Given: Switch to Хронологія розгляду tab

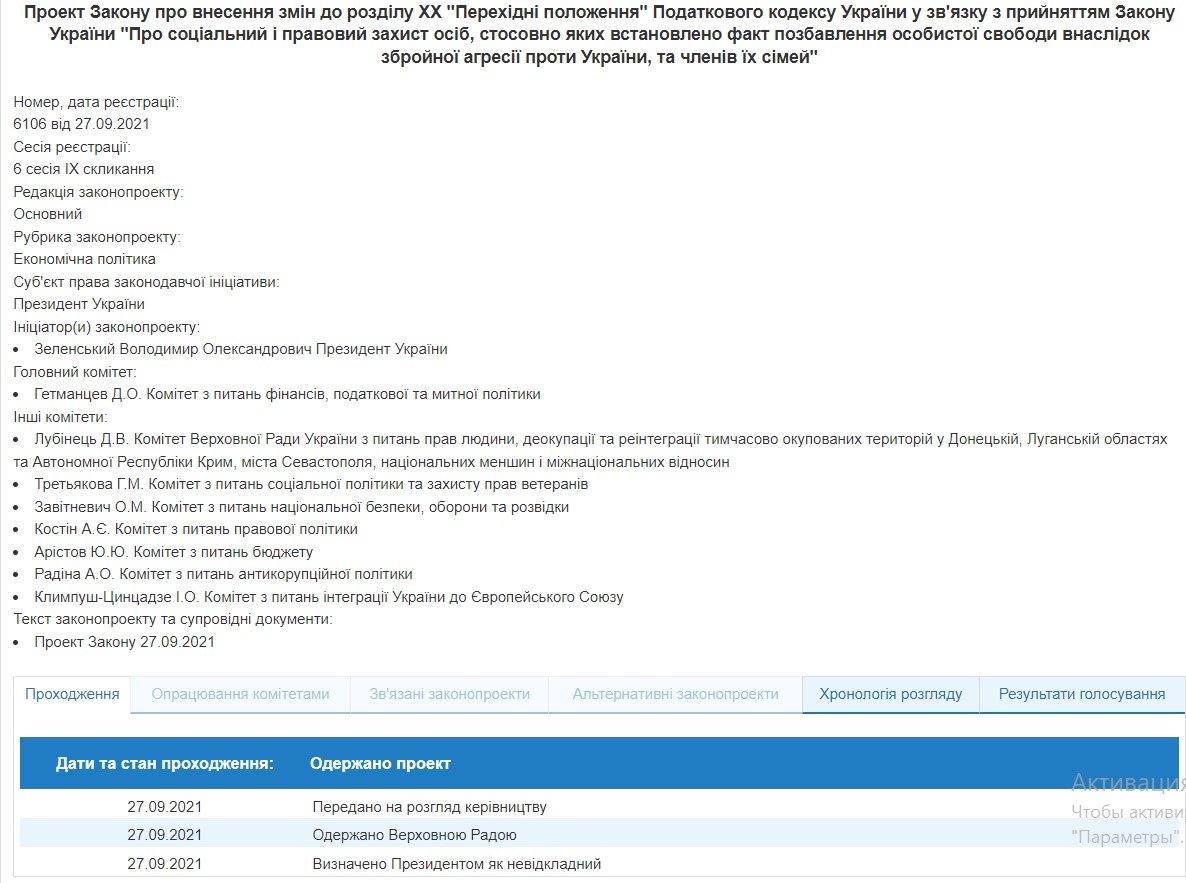Looking at the screenshot, I should tap(890, 694).
